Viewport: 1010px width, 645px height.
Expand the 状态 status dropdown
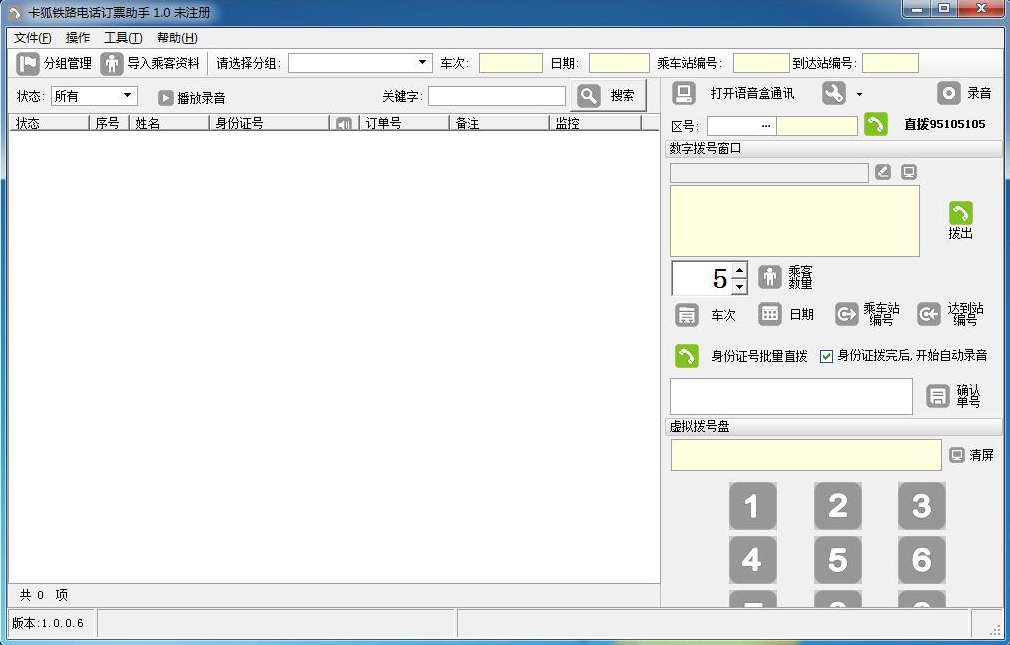(x=128, y=96)
